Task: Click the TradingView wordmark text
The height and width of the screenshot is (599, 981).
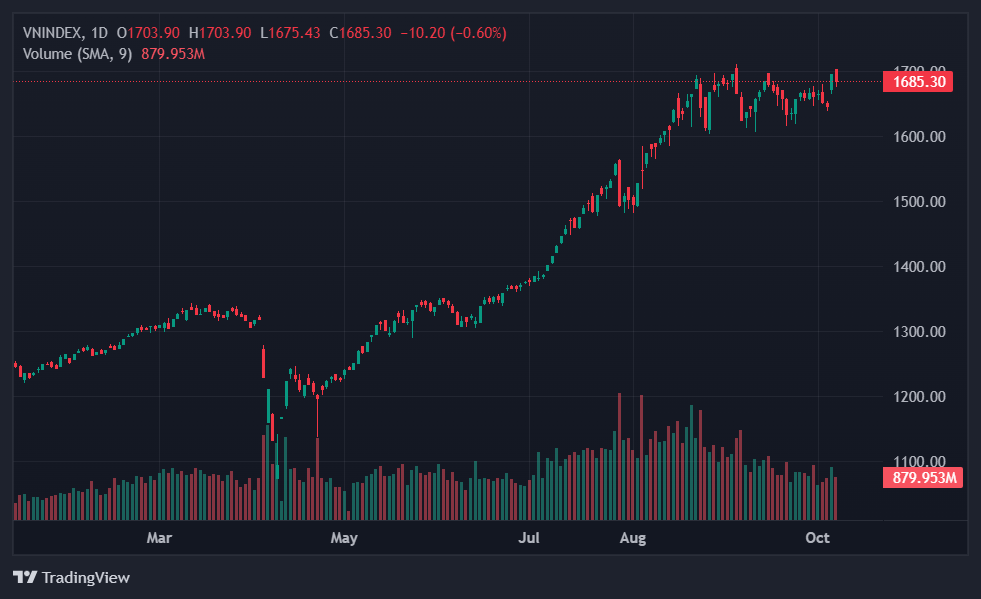Action: click(x=85, y=577)
